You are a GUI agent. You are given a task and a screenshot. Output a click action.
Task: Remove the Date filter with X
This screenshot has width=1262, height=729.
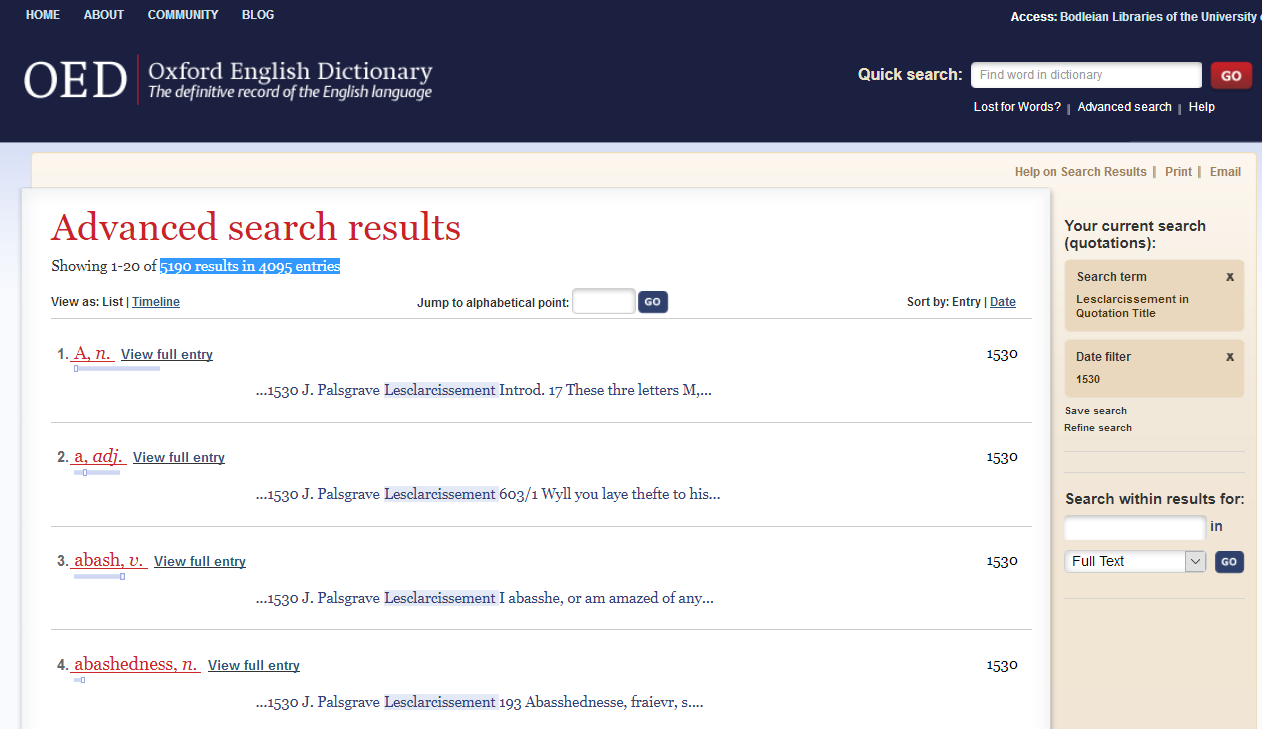pos(1229,357)
